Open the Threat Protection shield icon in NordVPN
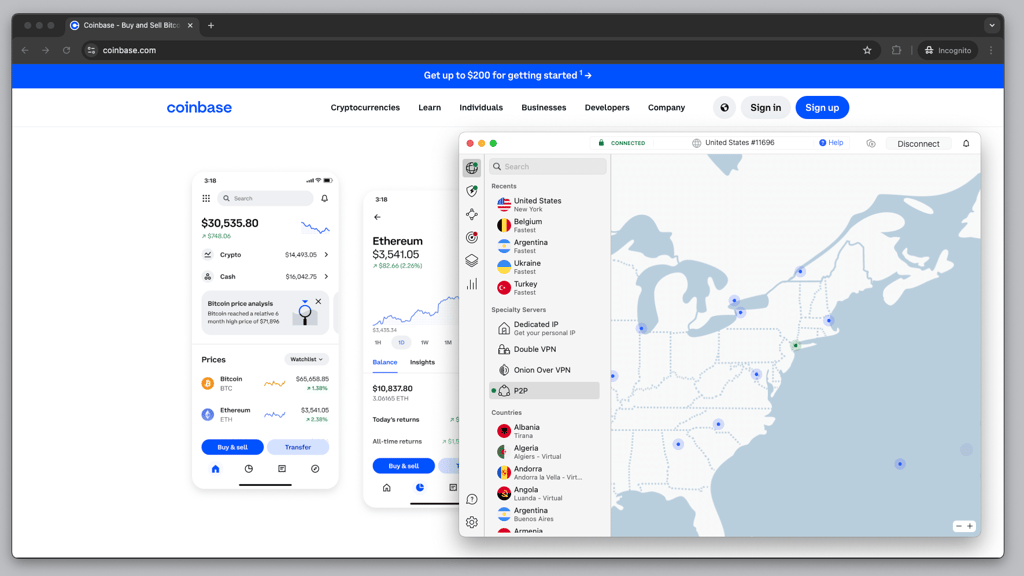This screenshot has width=1024, height=576. pos(472,191)
